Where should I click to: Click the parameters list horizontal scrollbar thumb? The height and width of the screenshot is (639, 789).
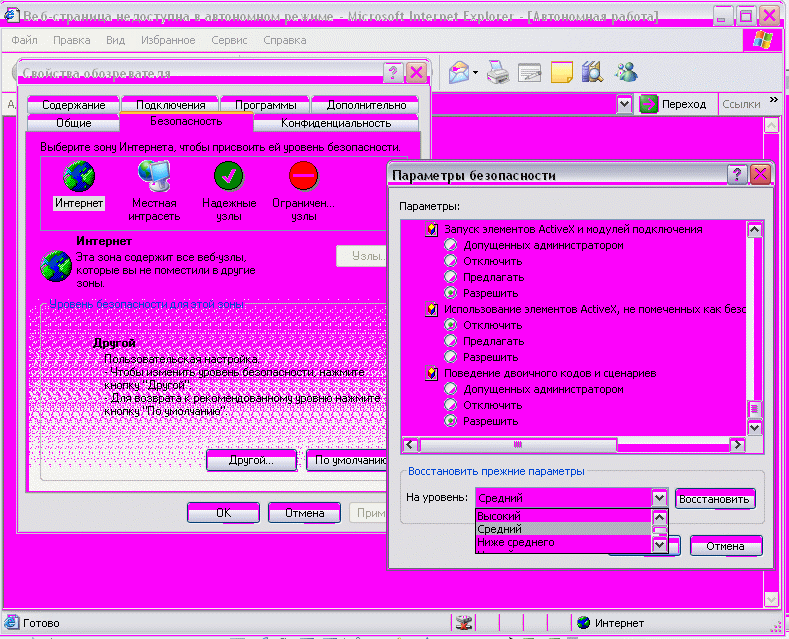coord(518,445)
